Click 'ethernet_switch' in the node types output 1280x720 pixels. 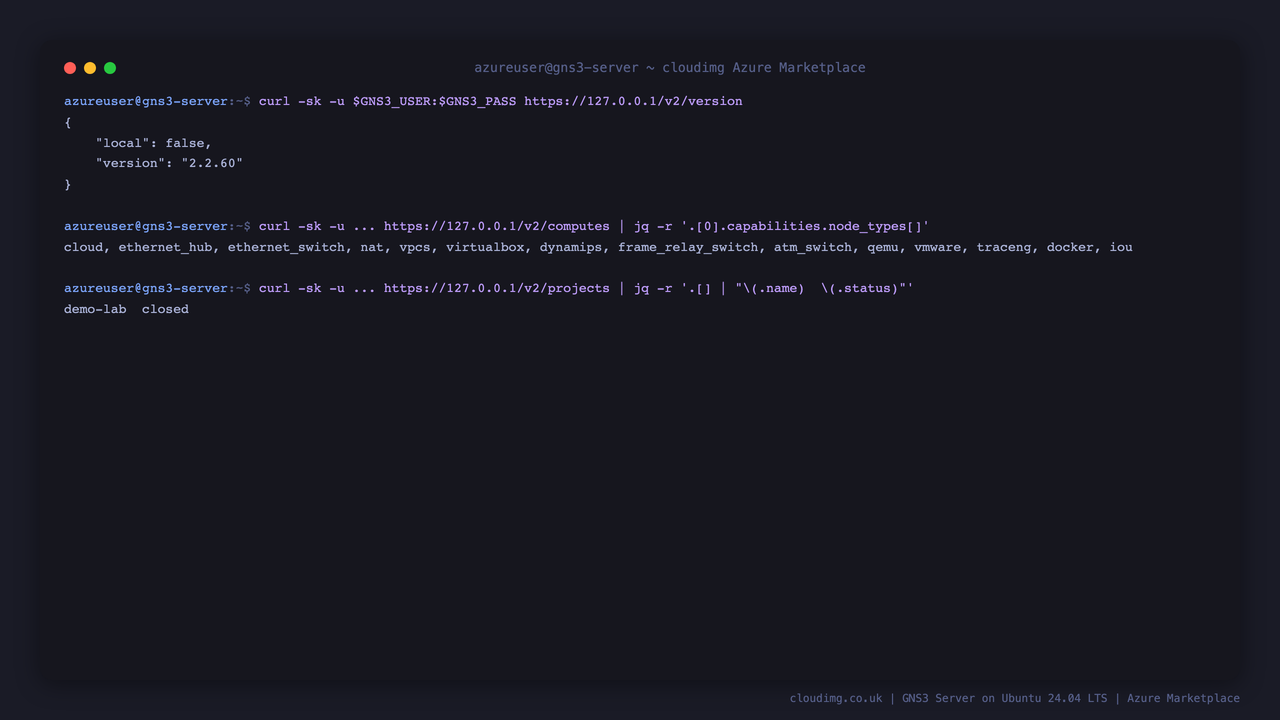click(x=286, y=247)
